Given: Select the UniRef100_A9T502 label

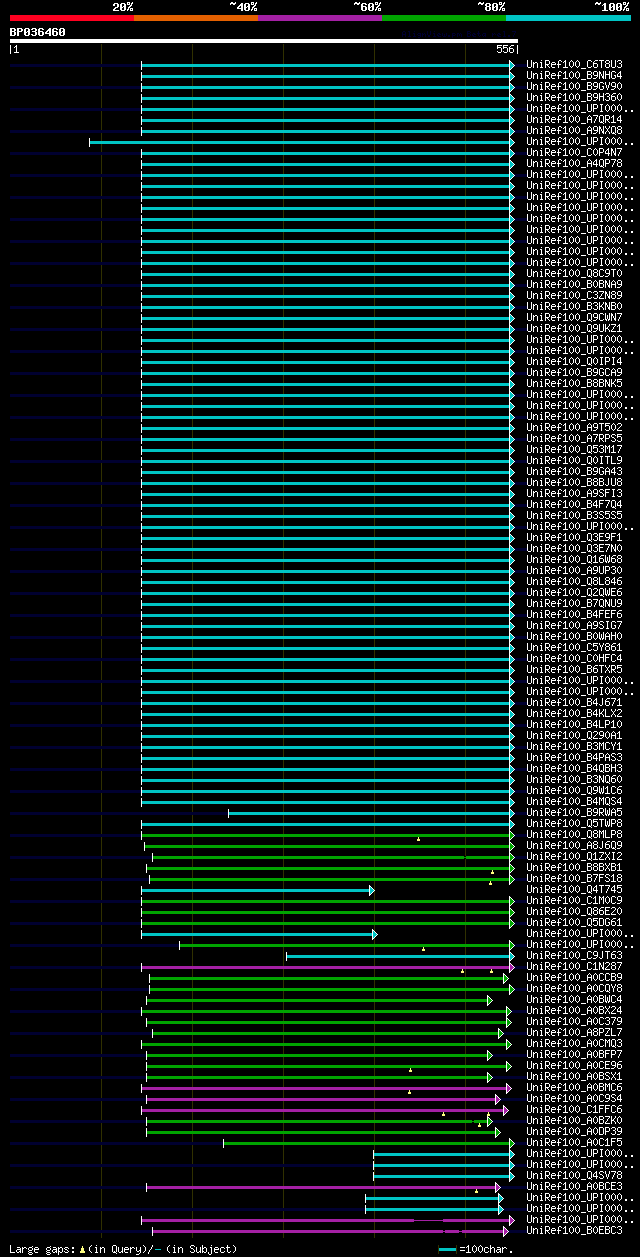Looking at the screenshot, I should tap(574, 427).
